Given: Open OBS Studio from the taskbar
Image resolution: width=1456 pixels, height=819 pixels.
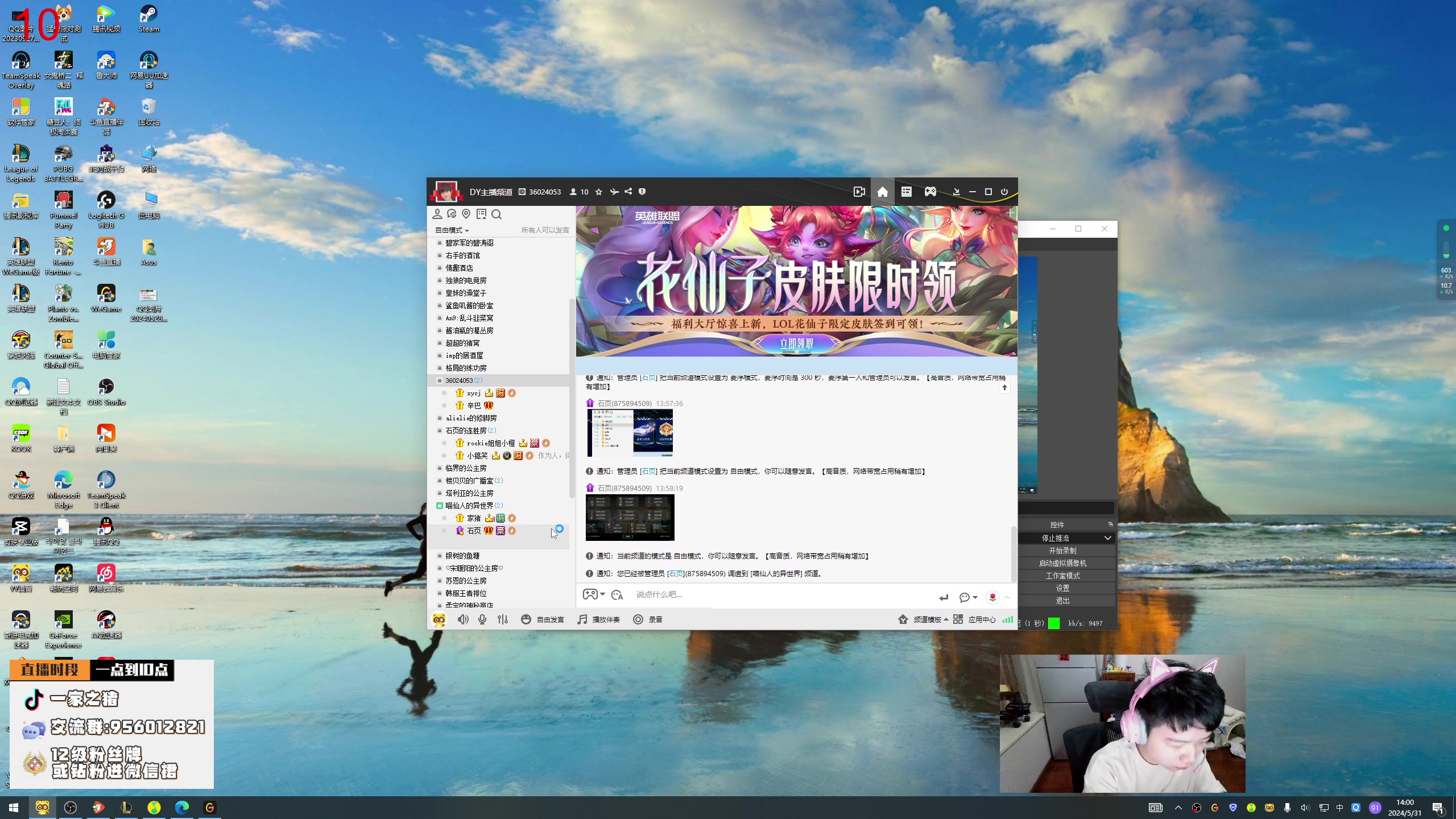Looking at the screenshot, I should (x=71, y=808).
